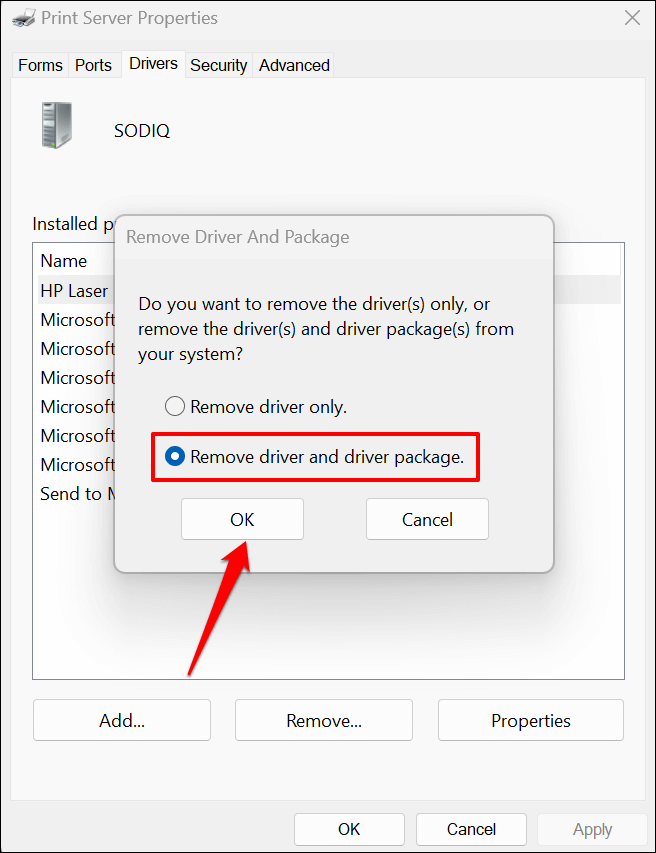The height and width of the screenshot is (853, 656).
Task: Open driver Properties button
Action: [x=530, y=720]
